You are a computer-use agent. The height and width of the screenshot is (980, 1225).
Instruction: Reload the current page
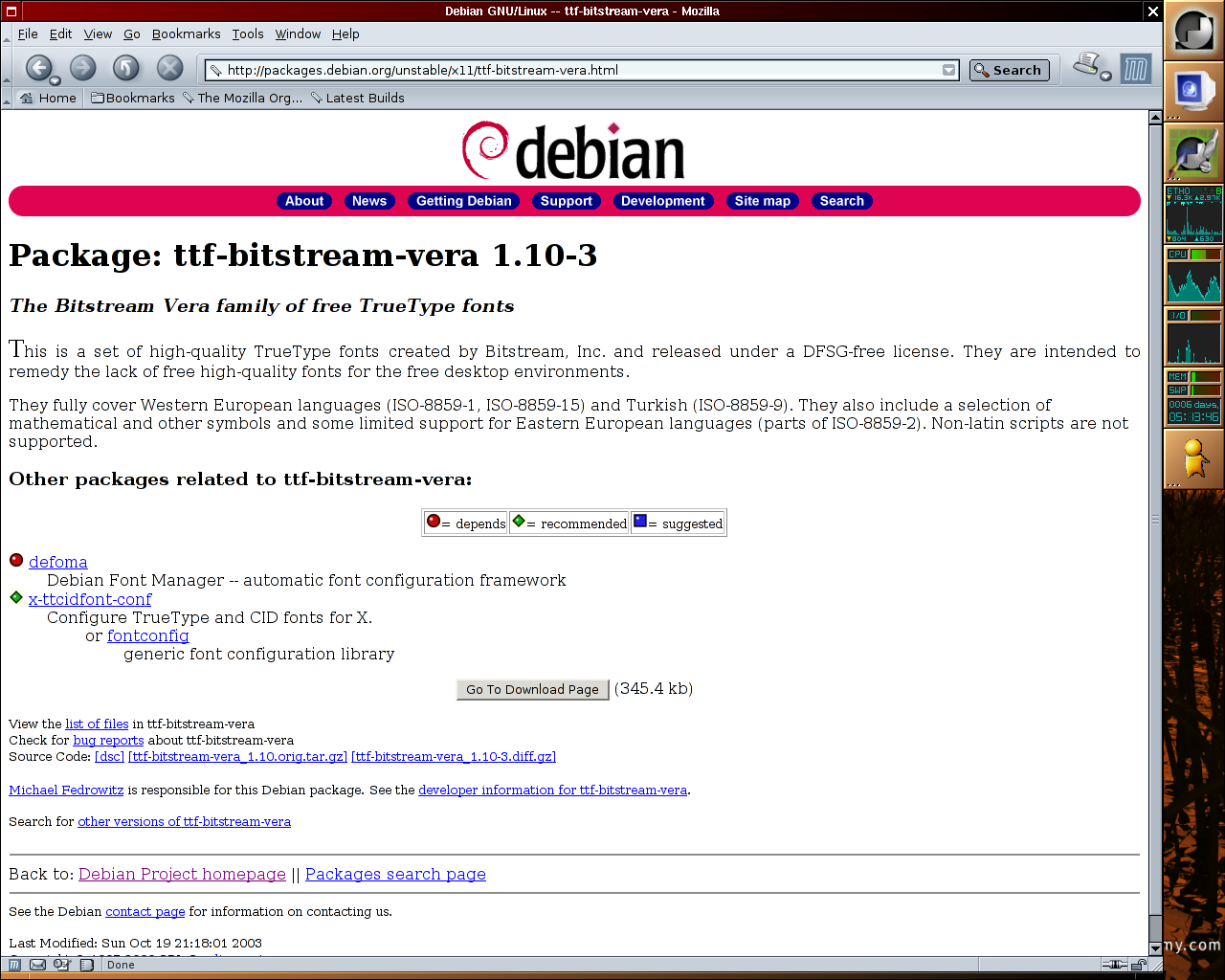(x=126, y=68)
